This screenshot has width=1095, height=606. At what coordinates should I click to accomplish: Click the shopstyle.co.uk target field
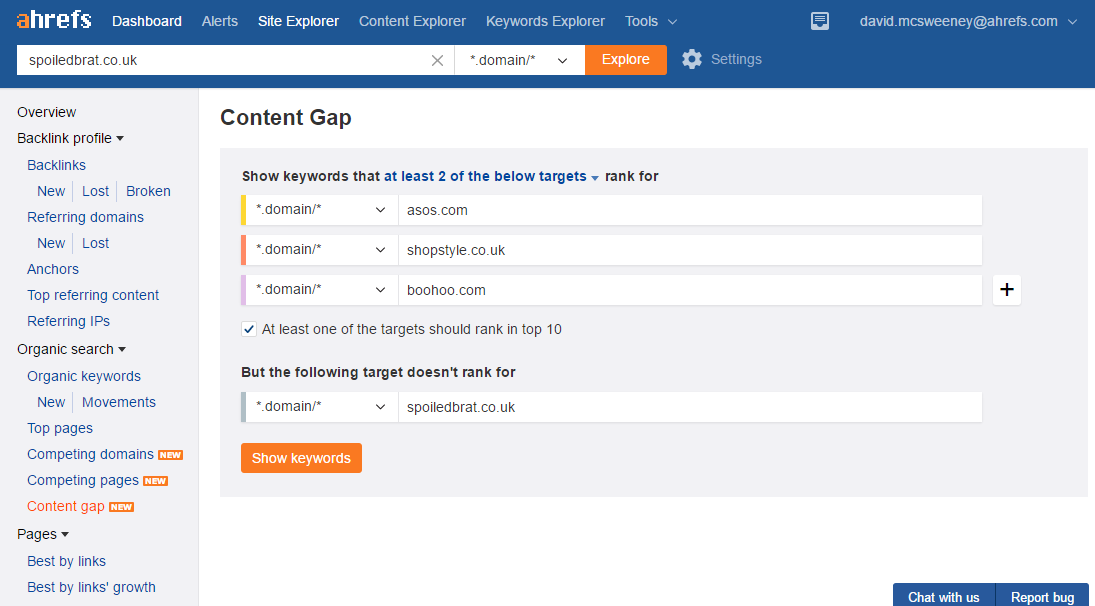tap(690, 250)
